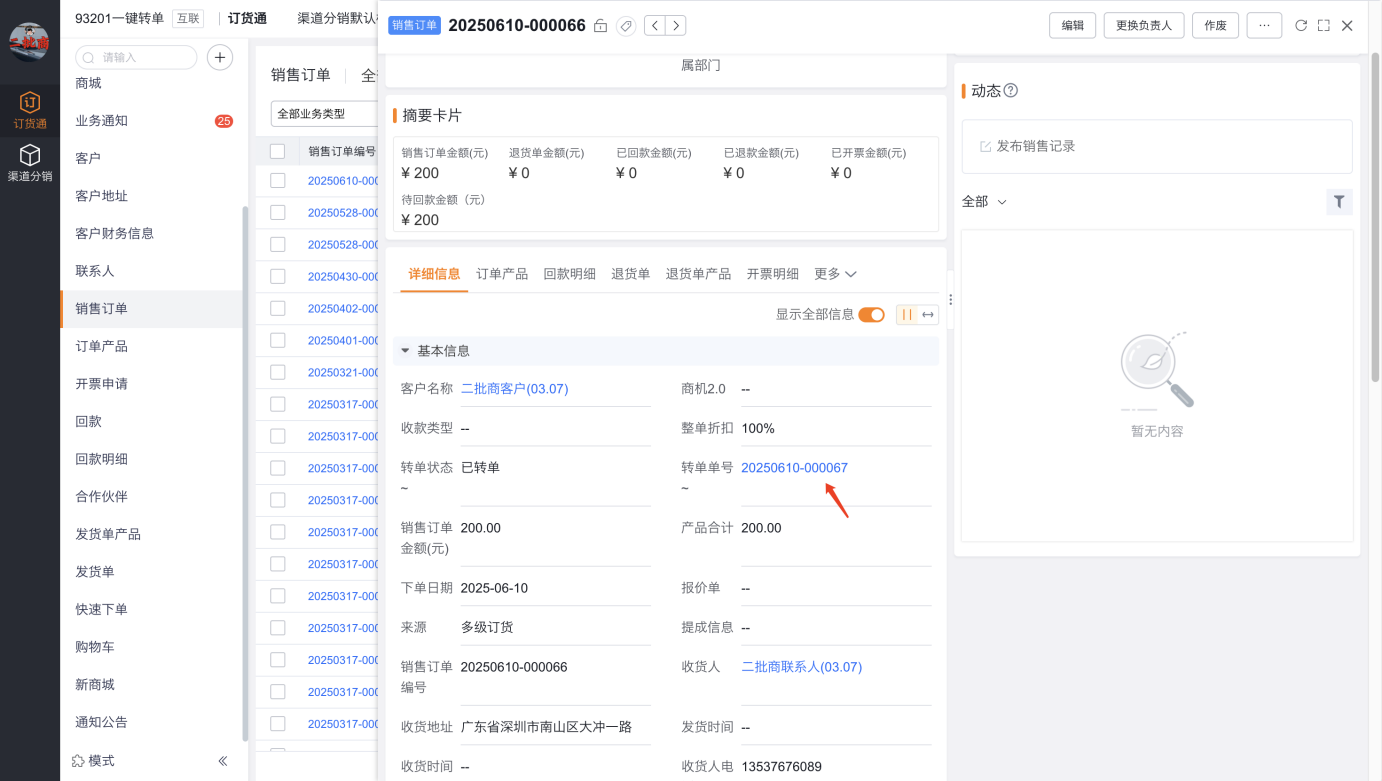The width and height of the screenshot is (1382, 781).
Task: Click the 发布销售记录 input box
Action: 1157,147
